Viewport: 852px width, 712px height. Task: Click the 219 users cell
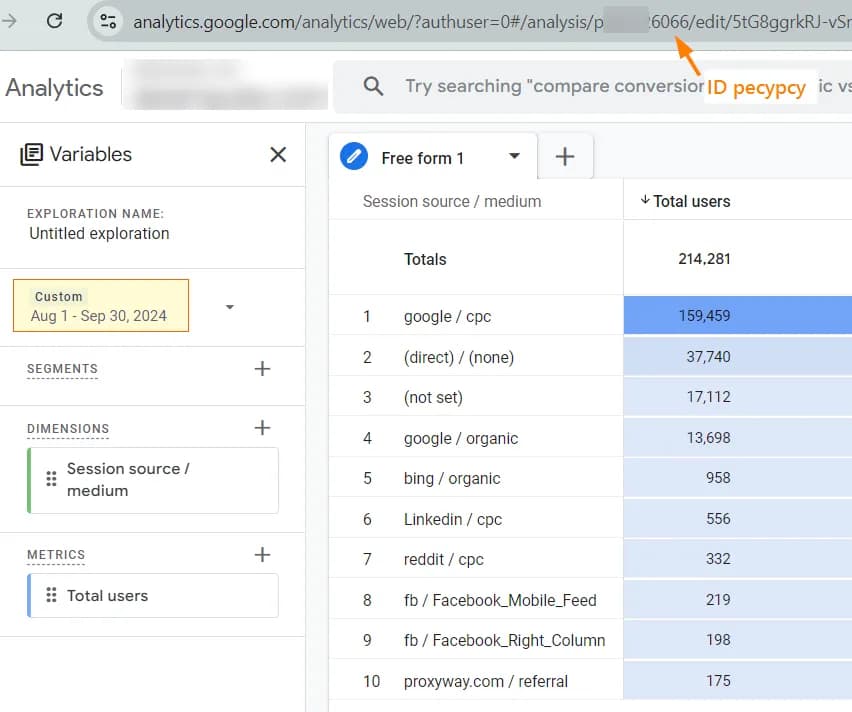738,599
